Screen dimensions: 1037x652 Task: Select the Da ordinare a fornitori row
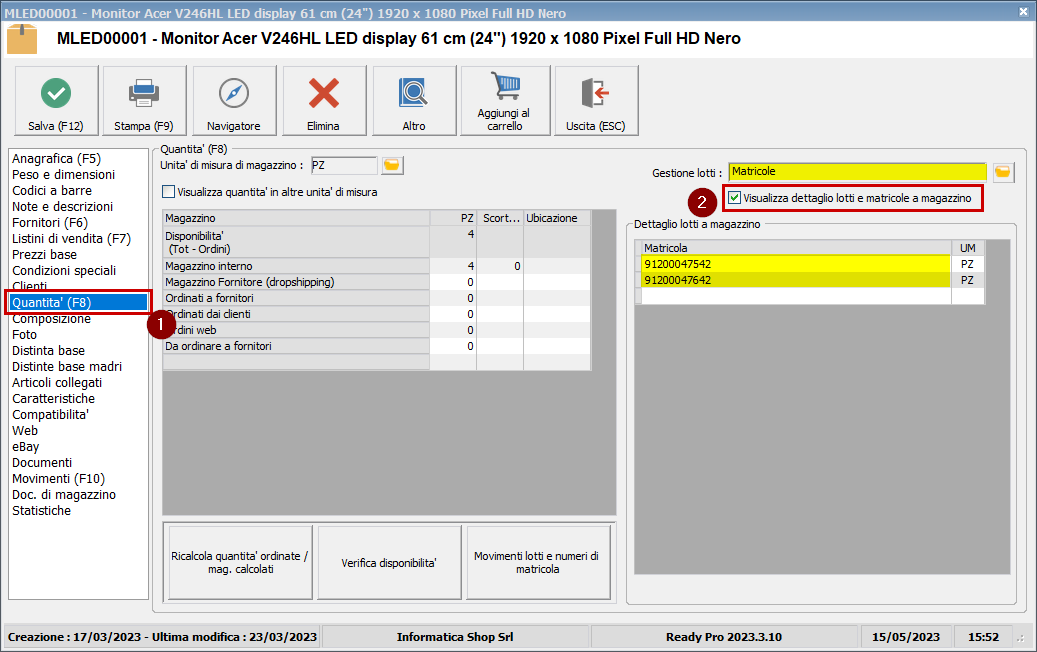[x=376, y=346]
